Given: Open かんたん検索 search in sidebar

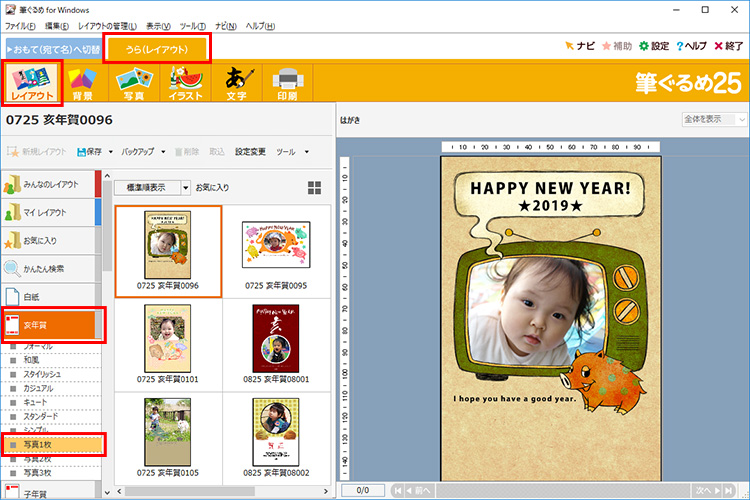Looking at the screenshot, I should coord(49,268).
